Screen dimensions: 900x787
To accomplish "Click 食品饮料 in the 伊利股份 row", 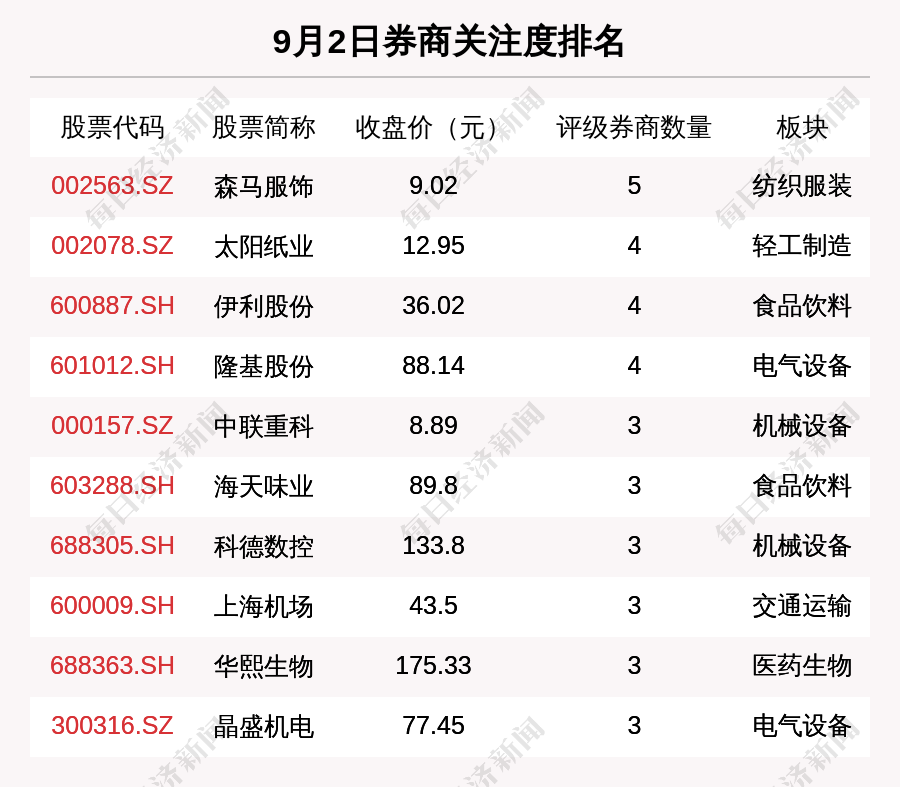I will (x=802, y=305).
